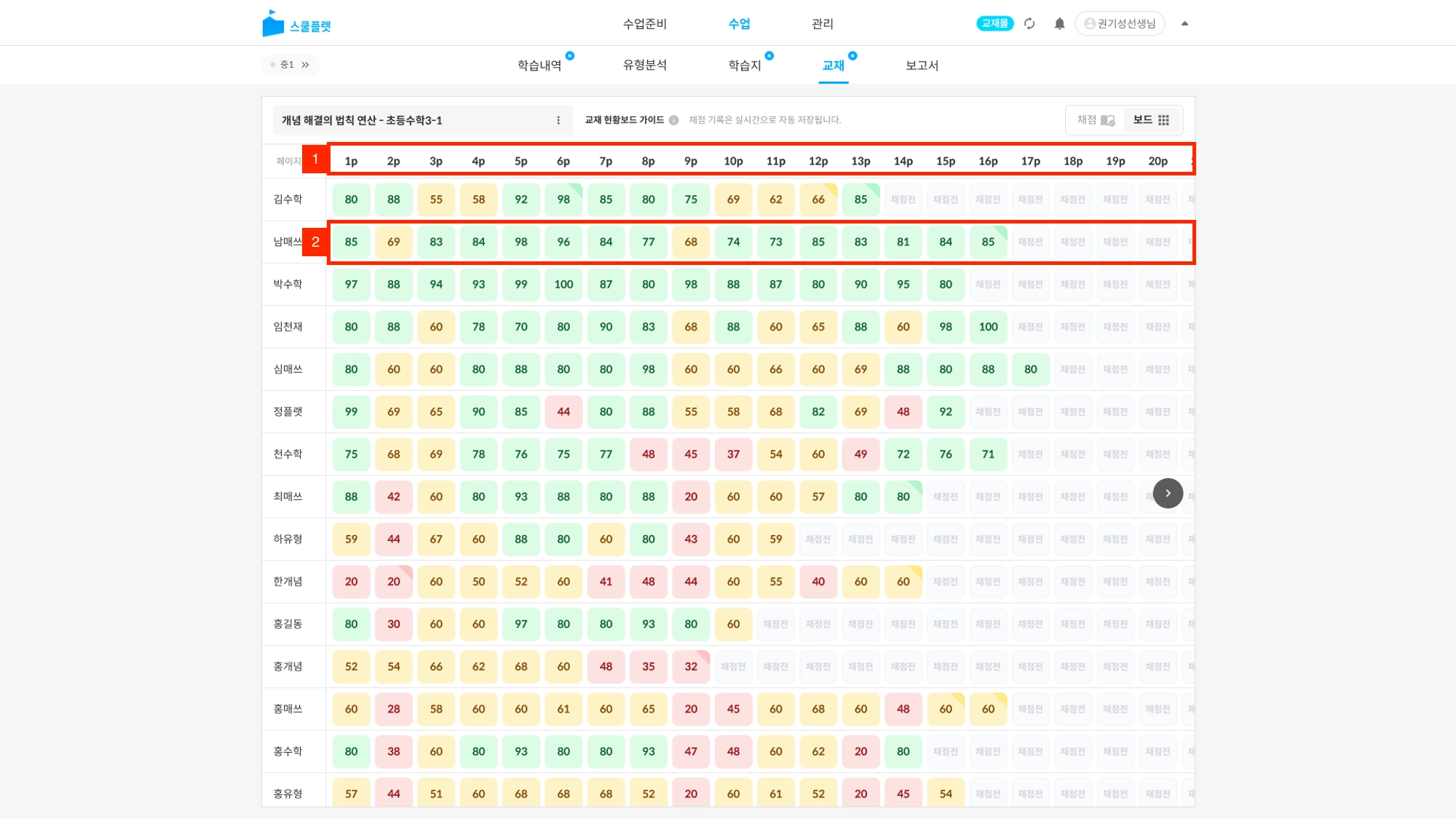Switch to 보드 grid view
1456x819 pixels.
coord(1151,120)
